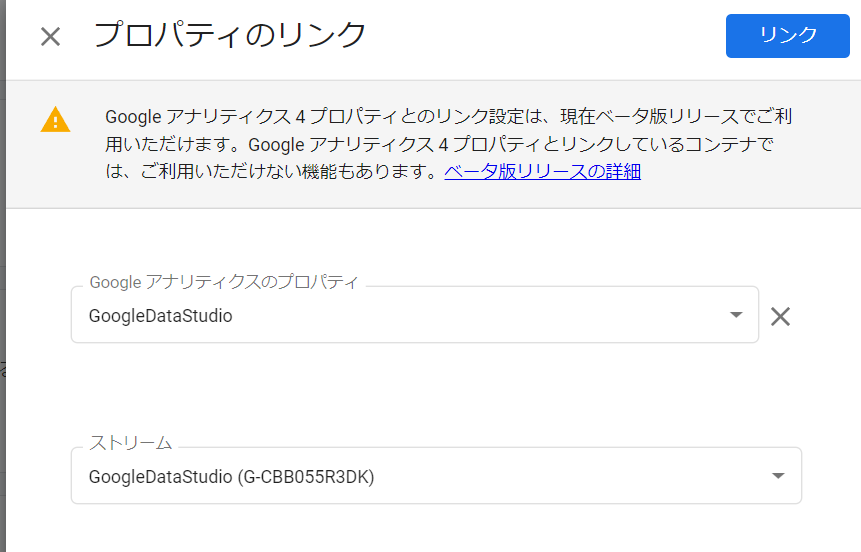Click the blue リンク button
Screen dimensions: 861x552
[787, 36]
